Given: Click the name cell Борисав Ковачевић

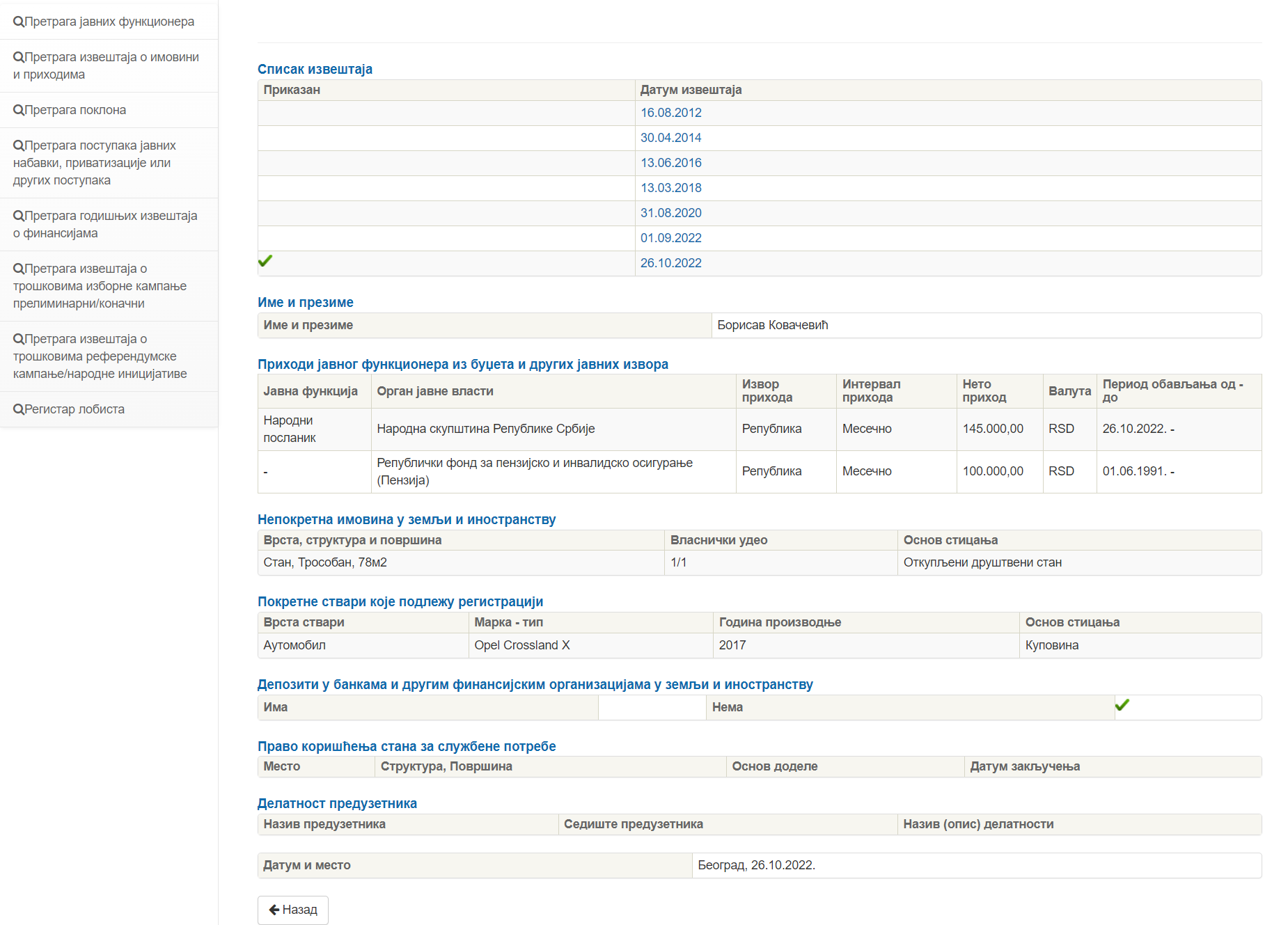Looking at the screenshot, I should [x=772, y=325].
